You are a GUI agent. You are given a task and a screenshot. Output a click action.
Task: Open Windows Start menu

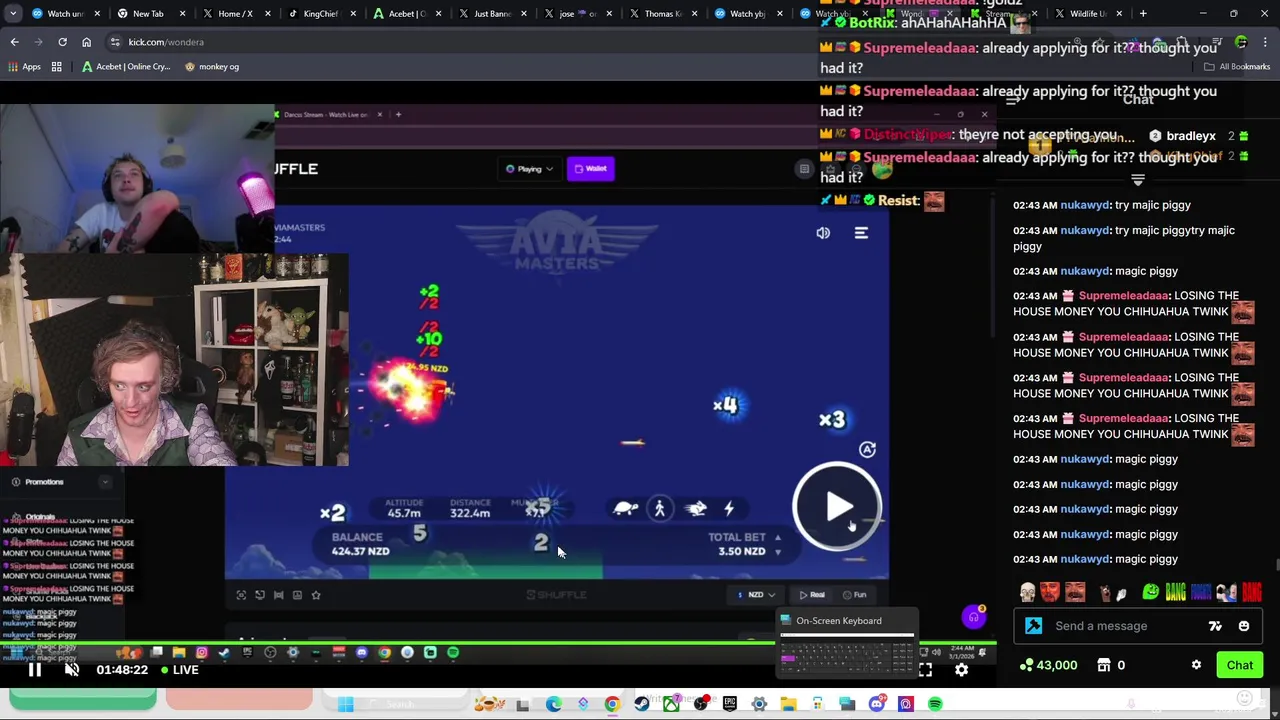345,704
